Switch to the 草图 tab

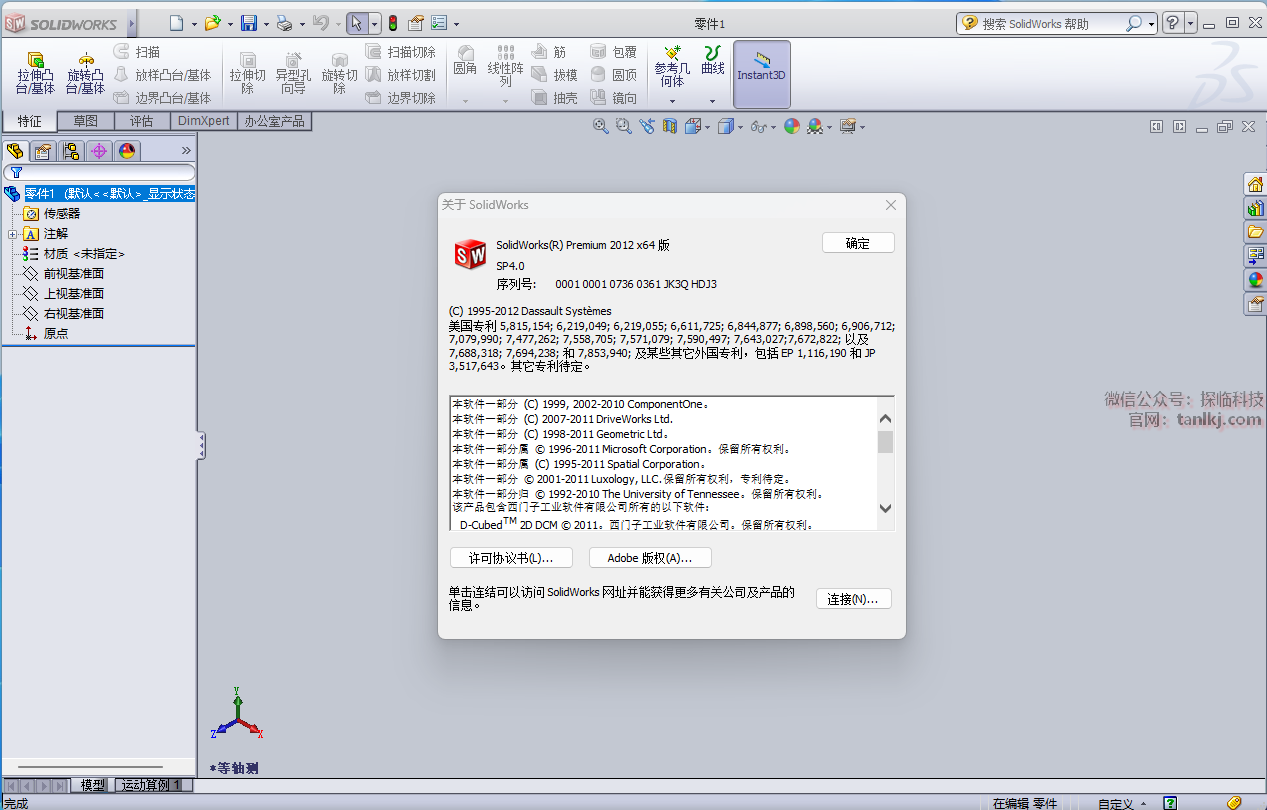click(86, 121)
